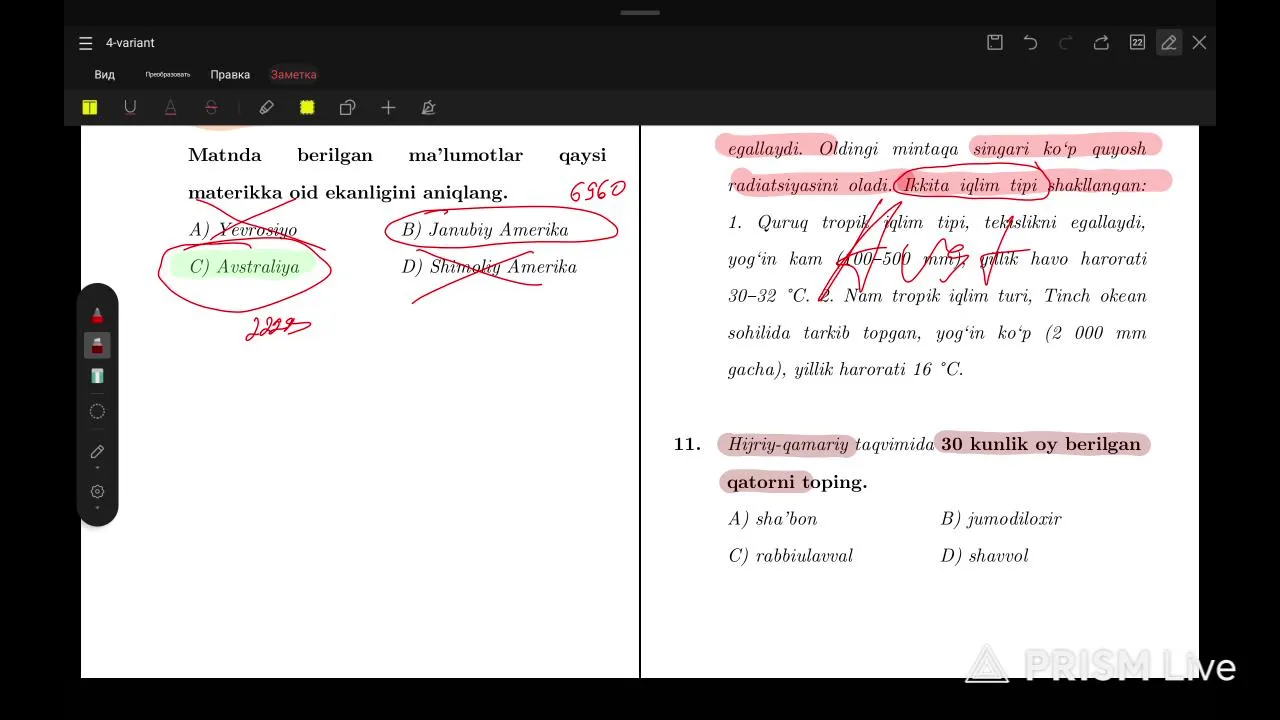
Task: Select the yellow text highlight tool
Action: pos(90,107)
